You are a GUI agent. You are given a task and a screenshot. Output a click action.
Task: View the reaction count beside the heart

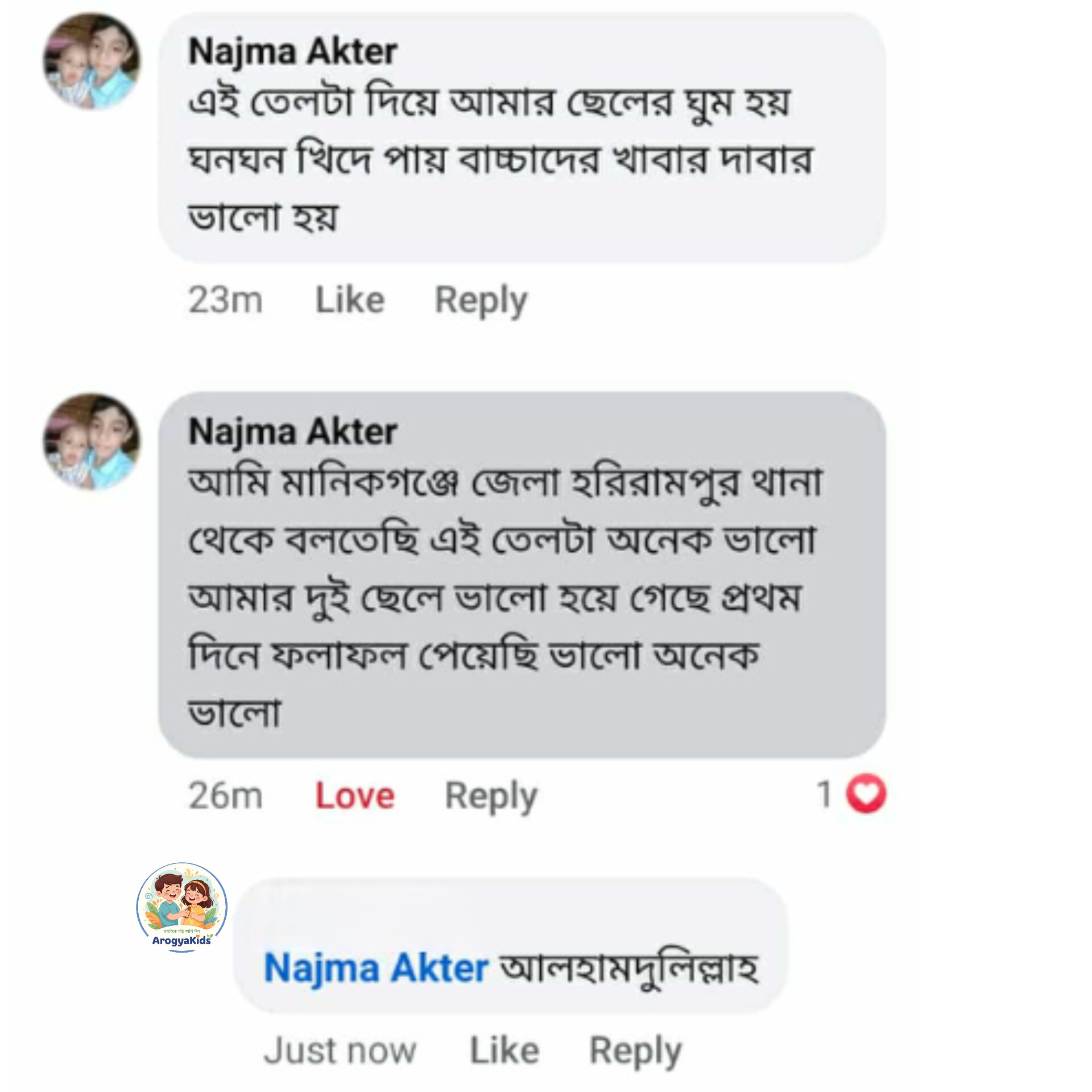825,794
